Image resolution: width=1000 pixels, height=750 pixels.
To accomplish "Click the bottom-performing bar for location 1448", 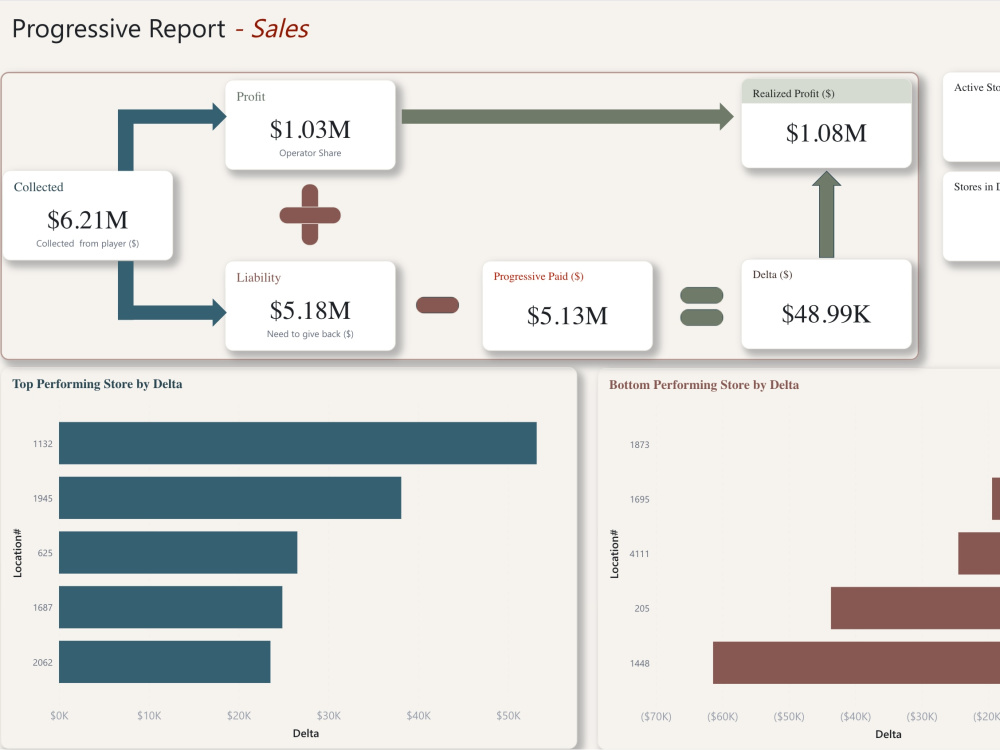I will click(x=857, y=663).
